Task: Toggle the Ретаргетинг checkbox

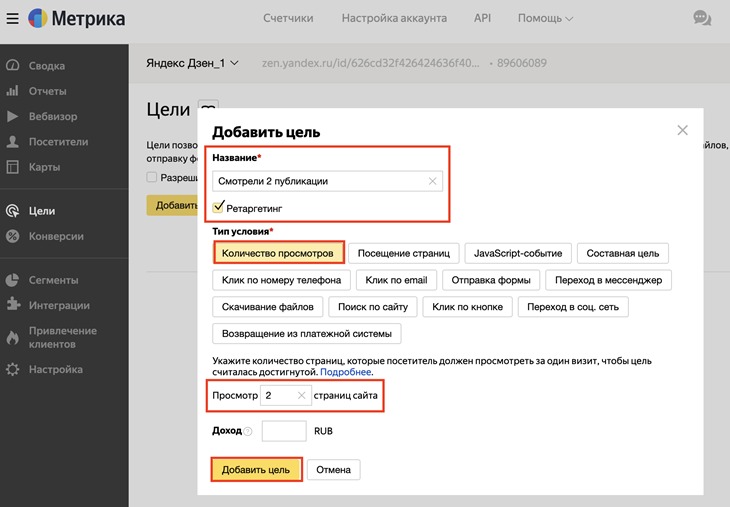Action: click(218, 208)
